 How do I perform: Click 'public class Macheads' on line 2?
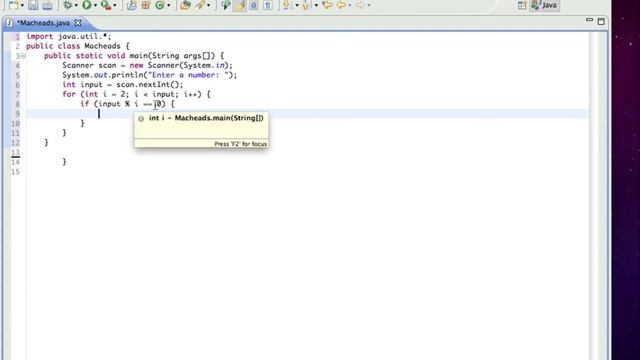coord(73,46)
